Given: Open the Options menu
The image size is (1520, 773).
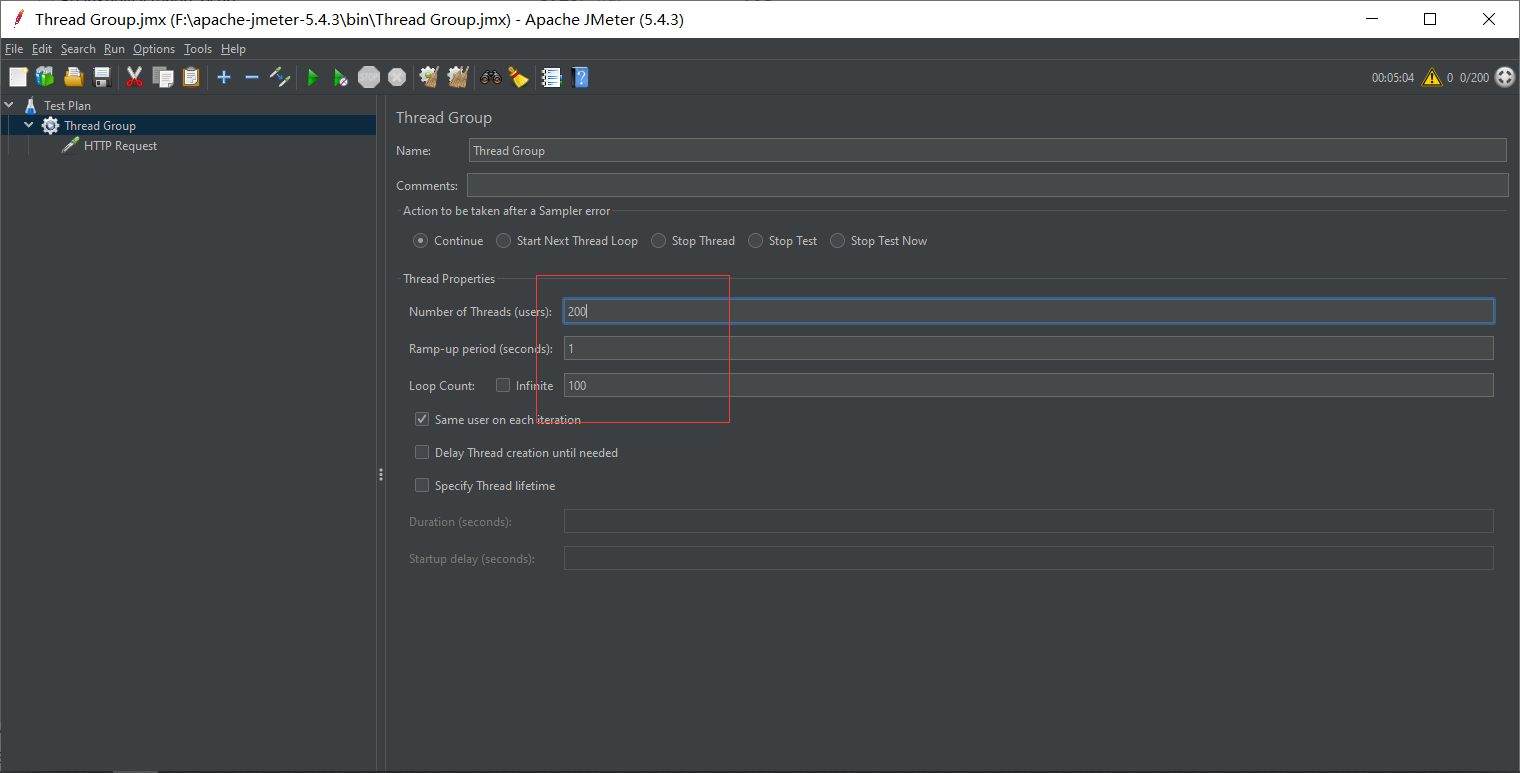Looking at the screenshot, I should [x=154, y=49].
